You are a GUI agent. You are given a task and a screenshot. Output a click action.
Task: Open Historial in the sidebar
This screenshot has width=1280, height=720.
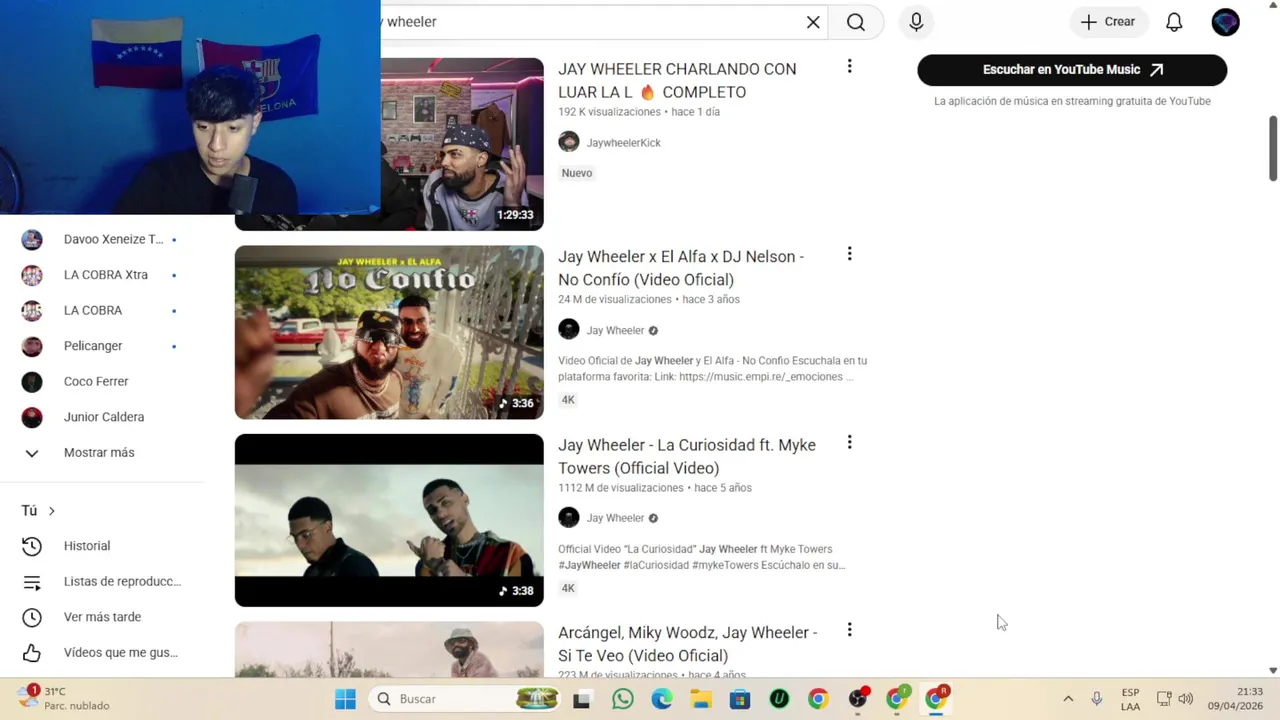click(103, 546)
